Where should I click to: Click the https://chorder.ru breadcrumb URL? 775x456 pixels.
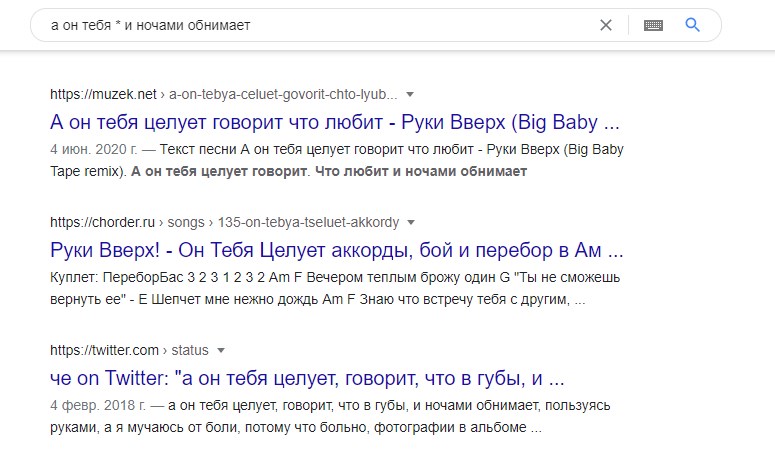[224, 222]
